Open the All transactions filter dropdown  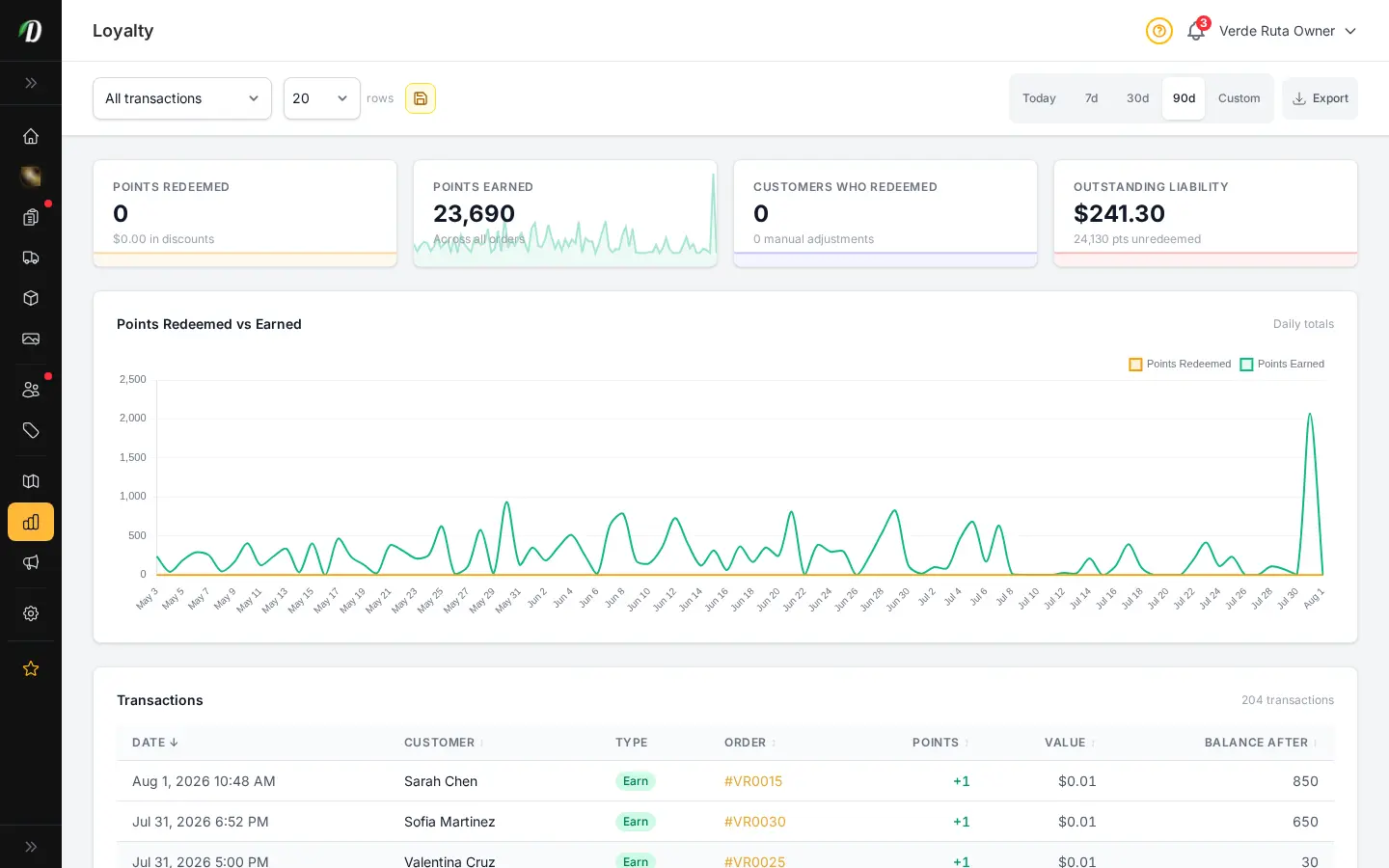pos(182,98)
